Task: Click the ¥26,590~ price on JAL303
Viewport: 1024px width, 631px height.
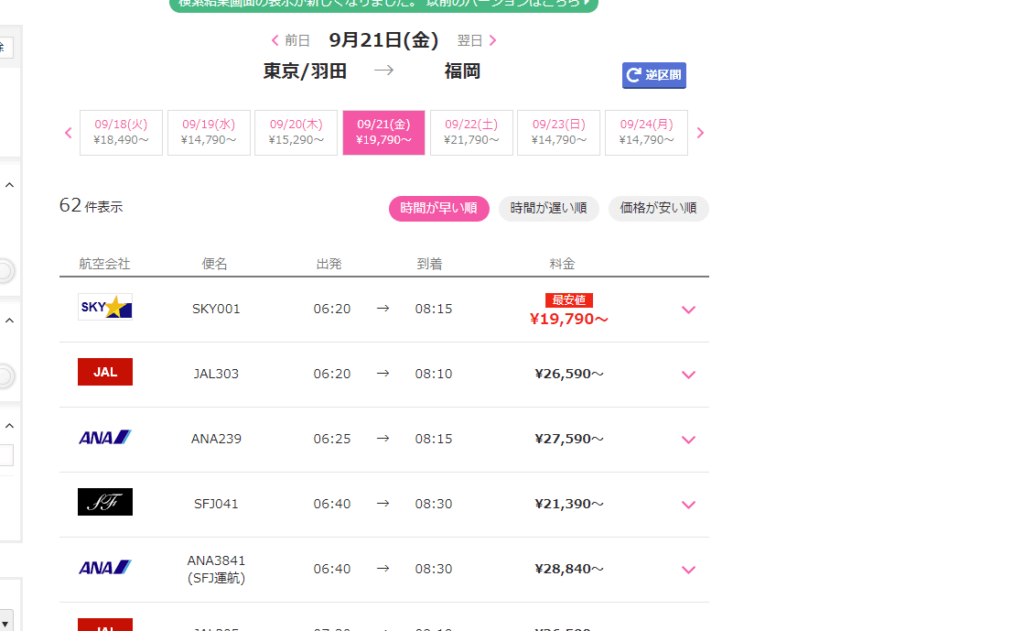Action: [x=569, y=374]
